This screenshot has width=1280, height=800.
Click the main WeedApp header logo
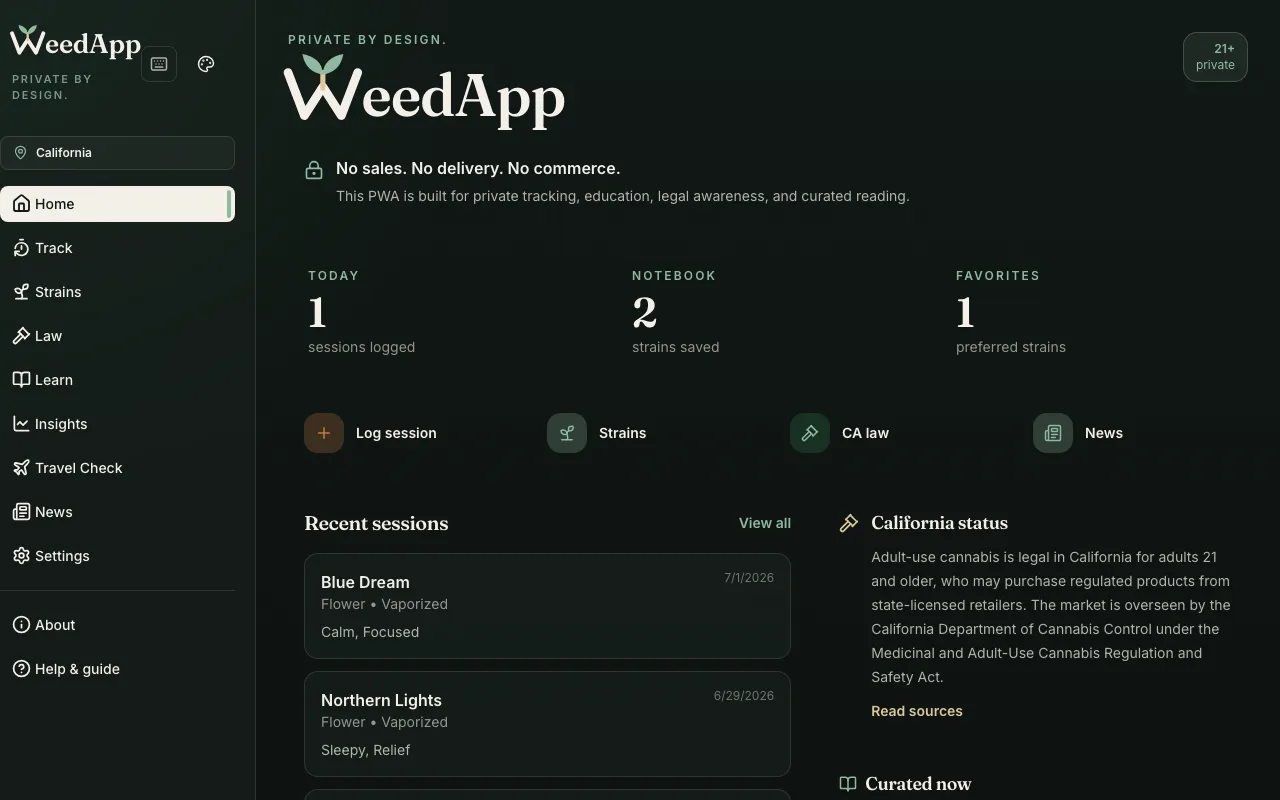(x=424, y=90)
